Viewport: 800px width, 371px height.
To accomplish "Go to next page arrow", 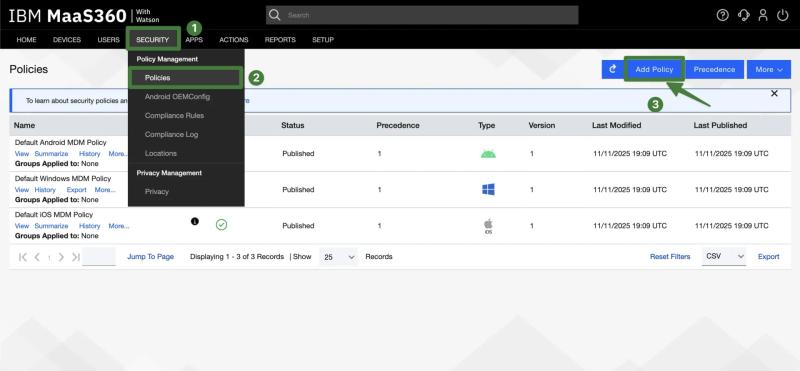I will coord(61,257).
